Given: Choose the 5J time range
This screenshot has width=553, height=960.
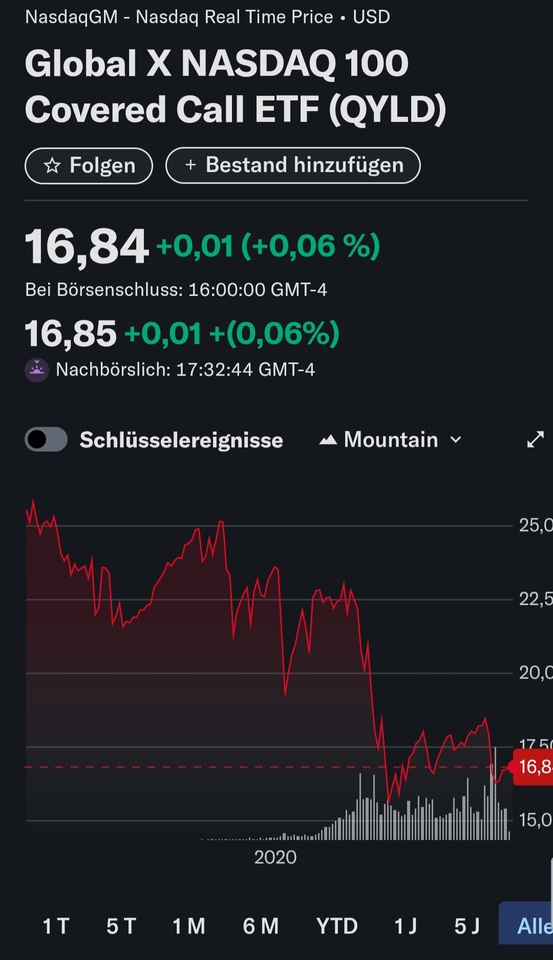Looking at the screenshot, I should [x=467, y=926].
